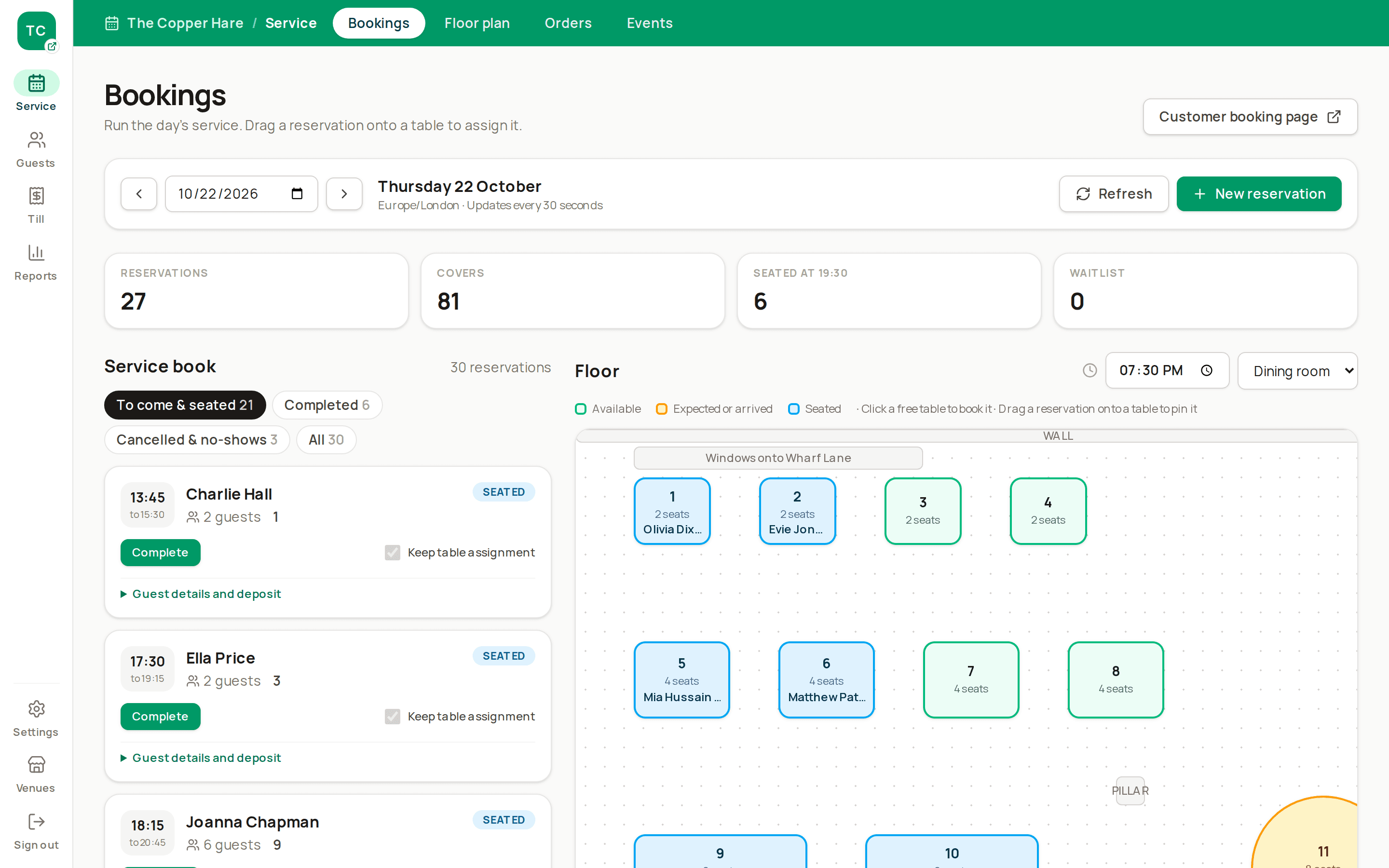1389x868 pixels.
Task: Click the Refresh button
Action: 1114,194
